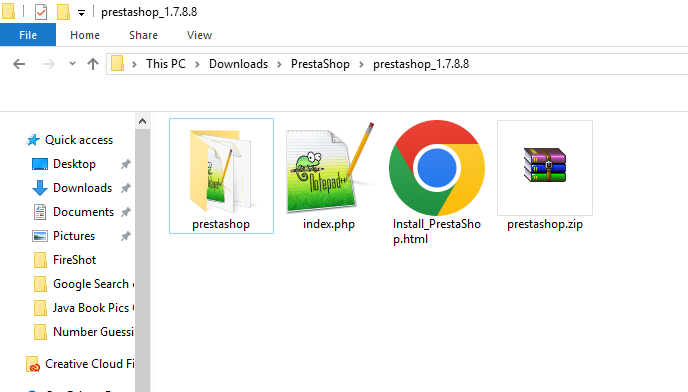Click the Documents page icon
Viewport: 688px width, 392px height.
click(x=40, y=212)
